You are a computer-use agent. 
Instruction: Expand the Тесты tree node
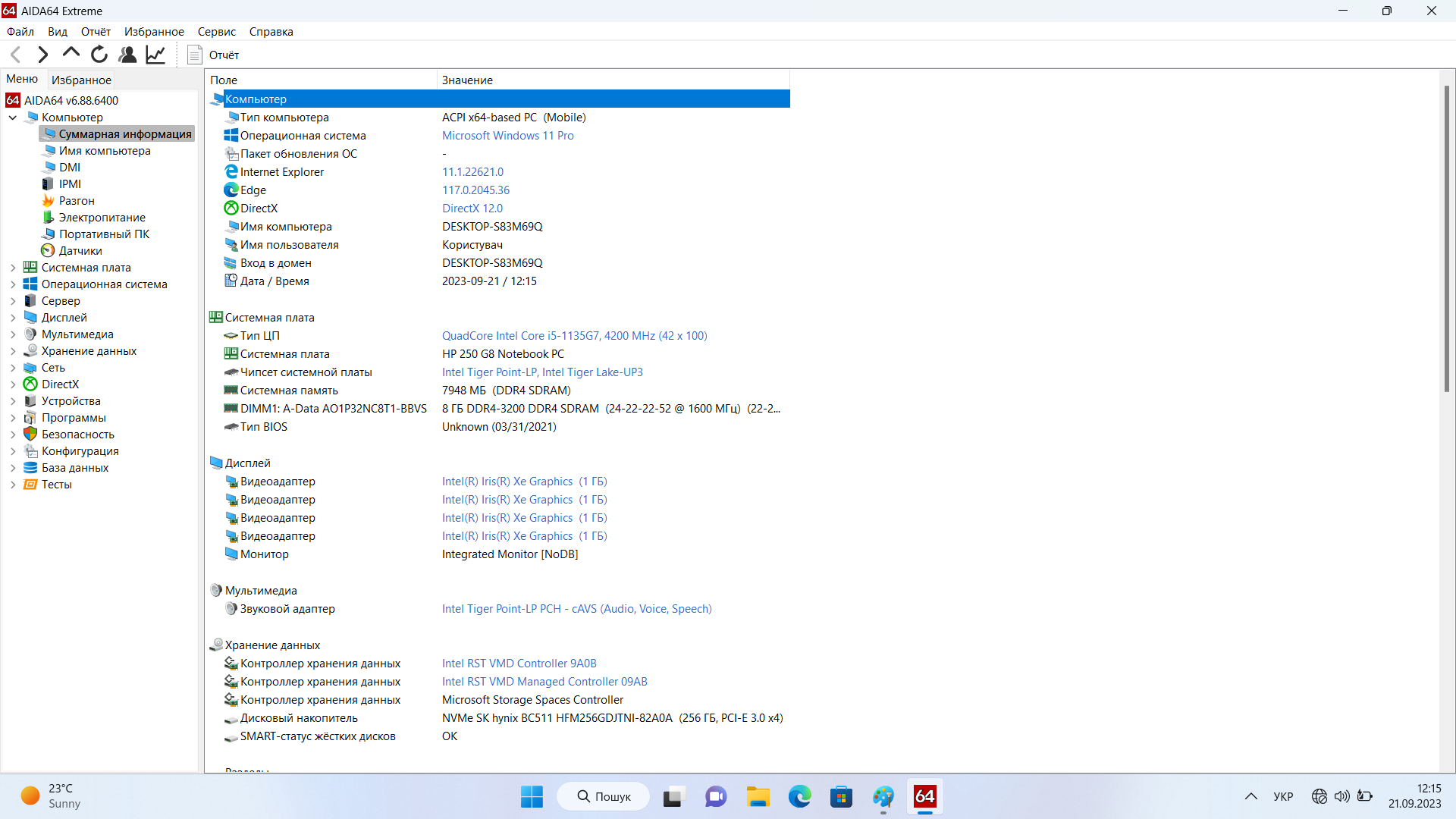pos(13,485)
